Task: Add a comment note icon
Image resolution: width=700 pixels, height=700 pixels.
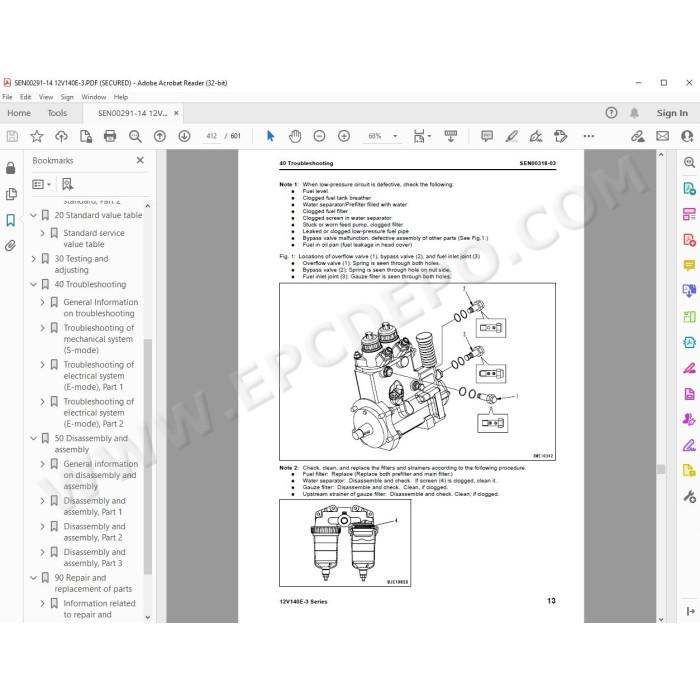Action: pos(487,136)
